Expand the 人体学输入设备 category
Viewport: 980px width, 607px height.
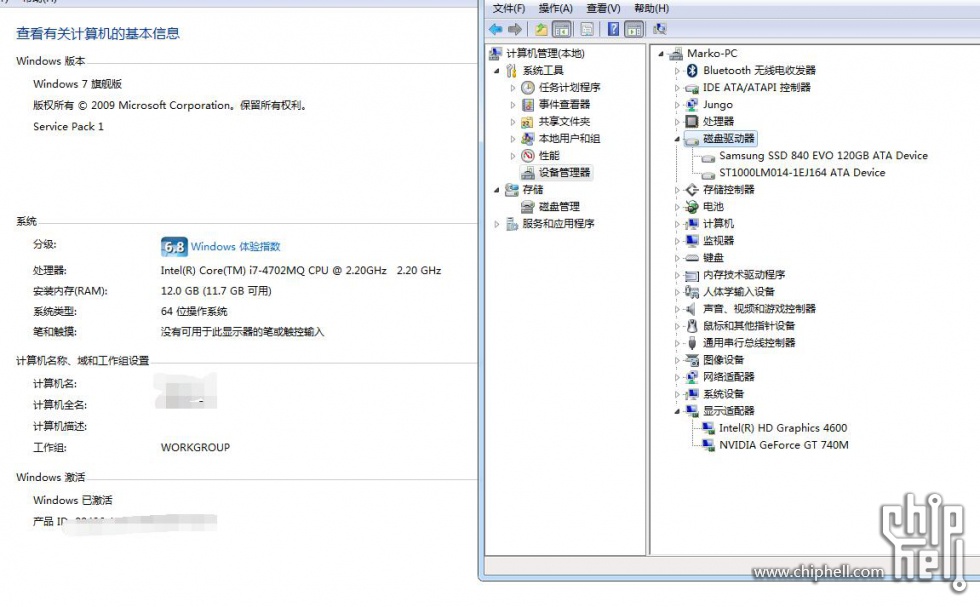click(677, 292)
